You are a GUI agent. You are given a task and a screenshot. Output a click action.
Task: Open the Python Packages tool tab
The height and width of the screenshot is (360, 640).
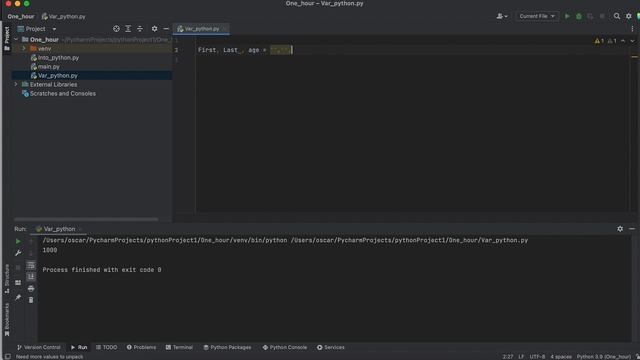coord(227,347)
